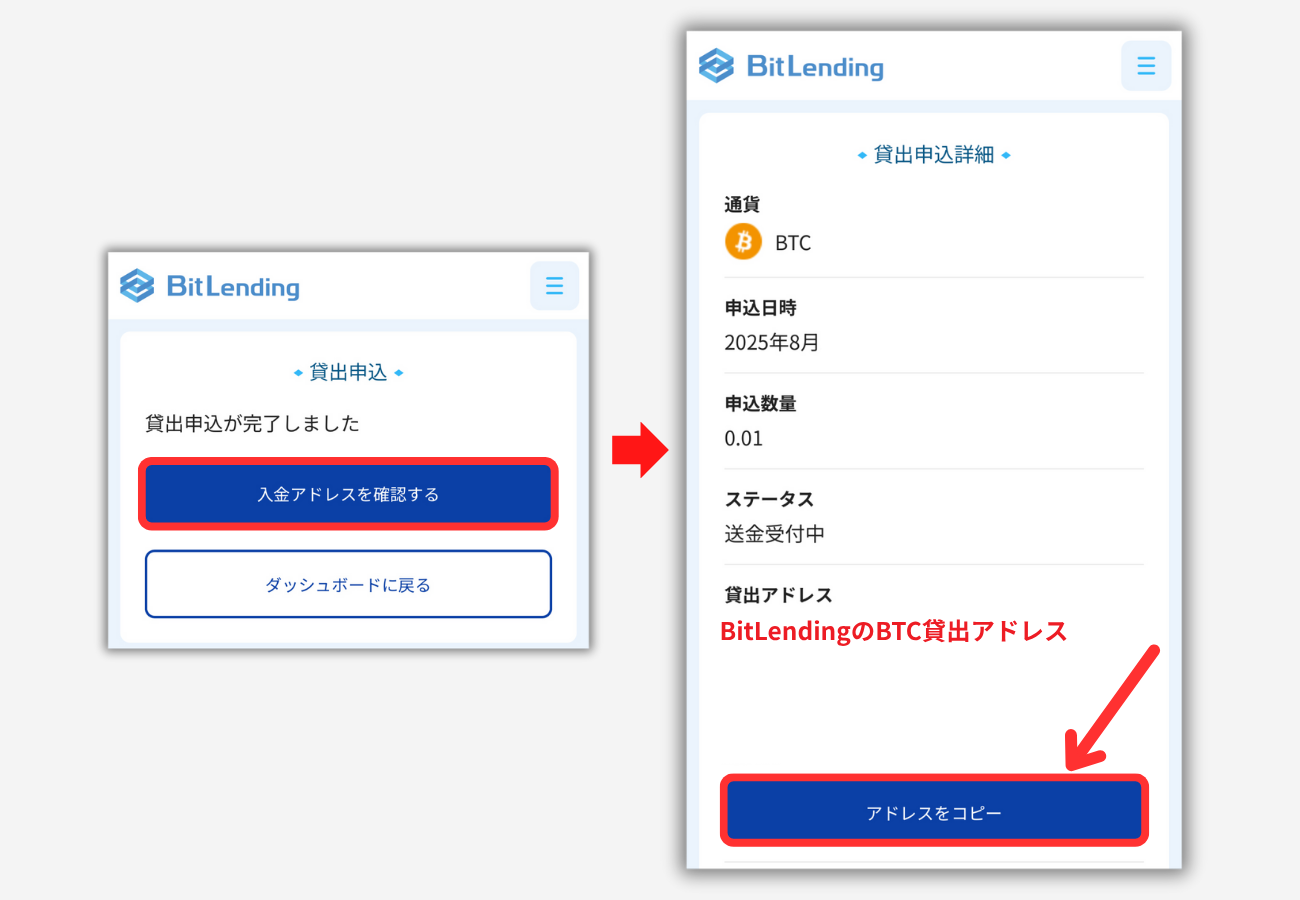Click the orange Bitcoin currency icon
This screenshot has width=1300, height=900.
coord(743,242)
